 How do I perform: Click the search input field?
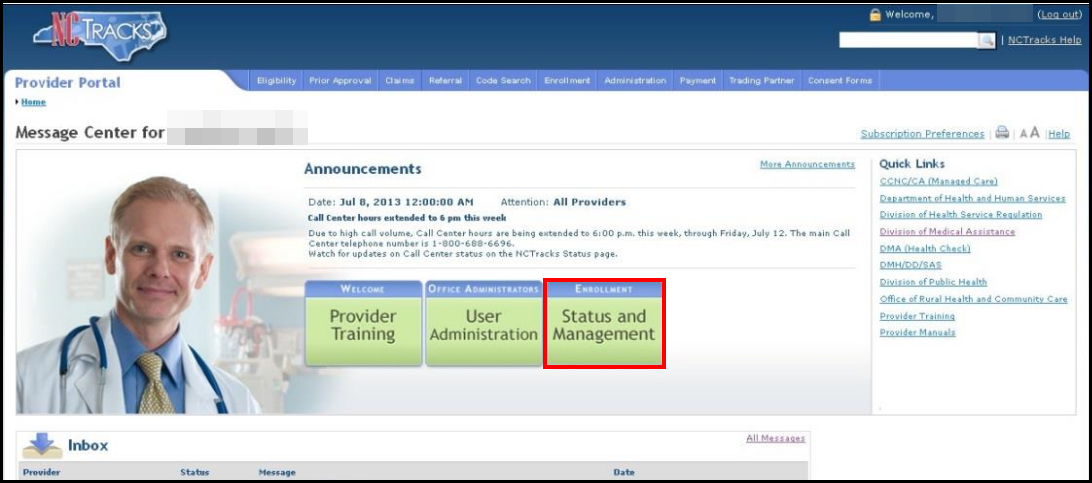tap(907, 40)
